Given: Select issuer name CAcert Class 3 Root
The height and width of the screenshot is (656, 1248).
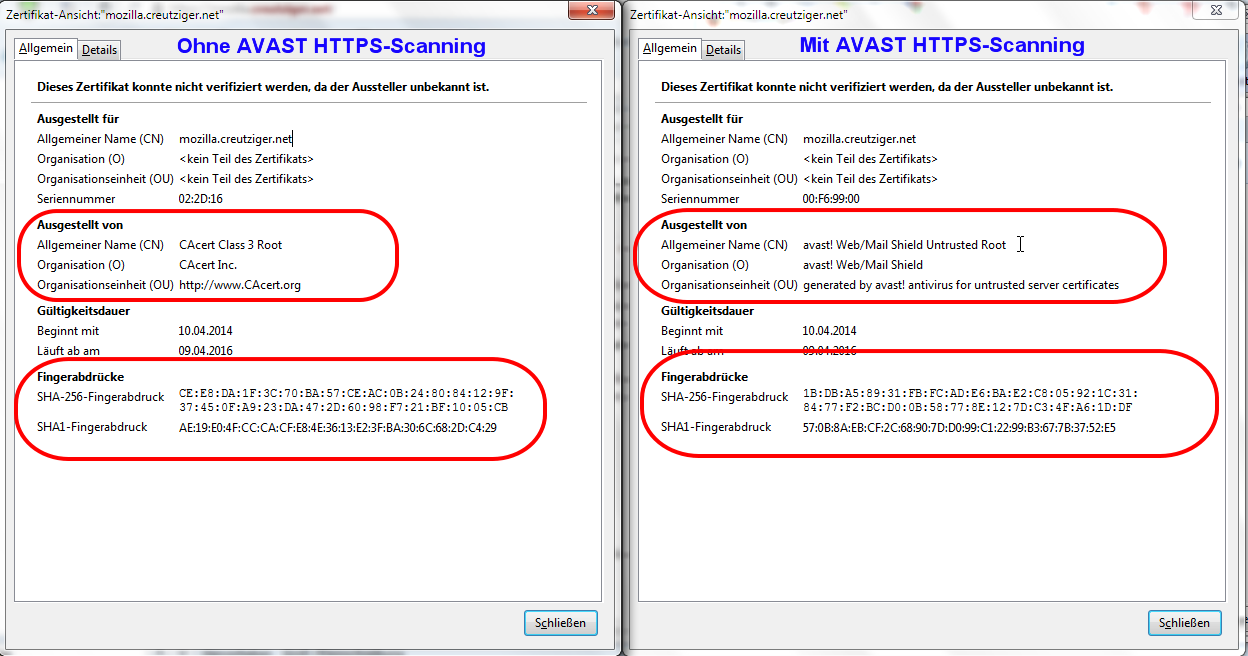Looking at the screenshot, I should point(231,245).
